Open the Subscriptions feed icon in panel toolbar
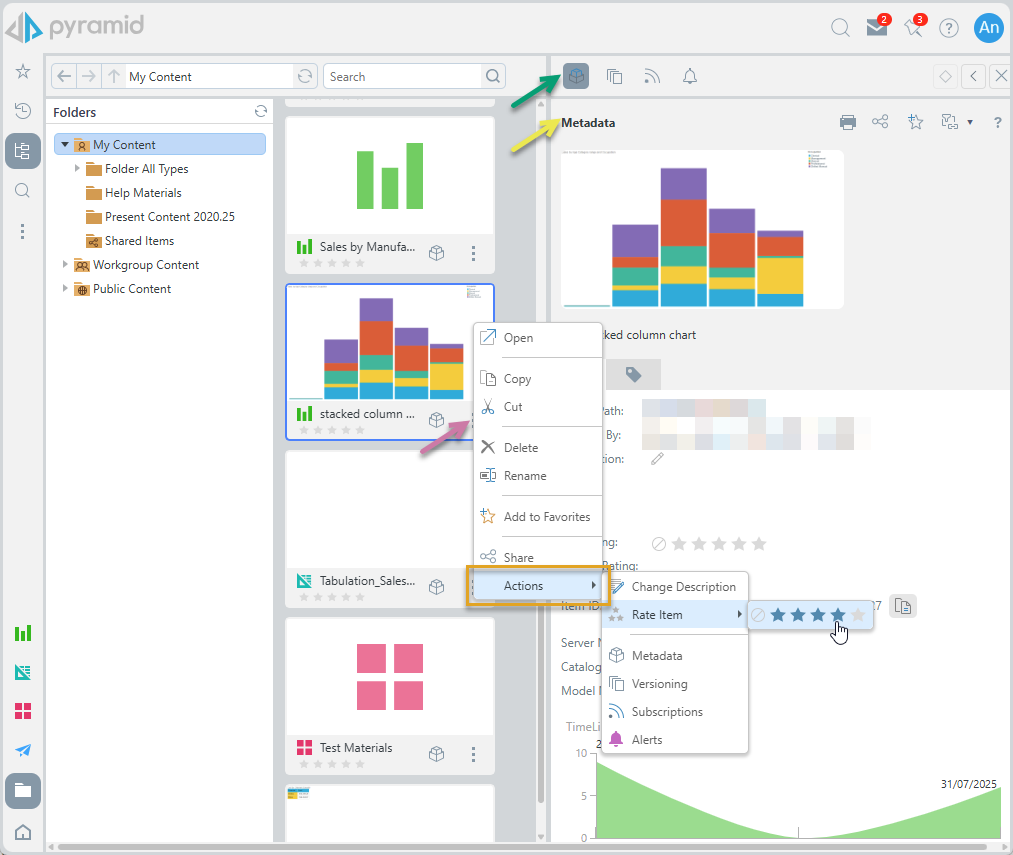Image resolution: width=1013 pixels, height=855 pixels. pyautogui.click(x=652, y=76)
